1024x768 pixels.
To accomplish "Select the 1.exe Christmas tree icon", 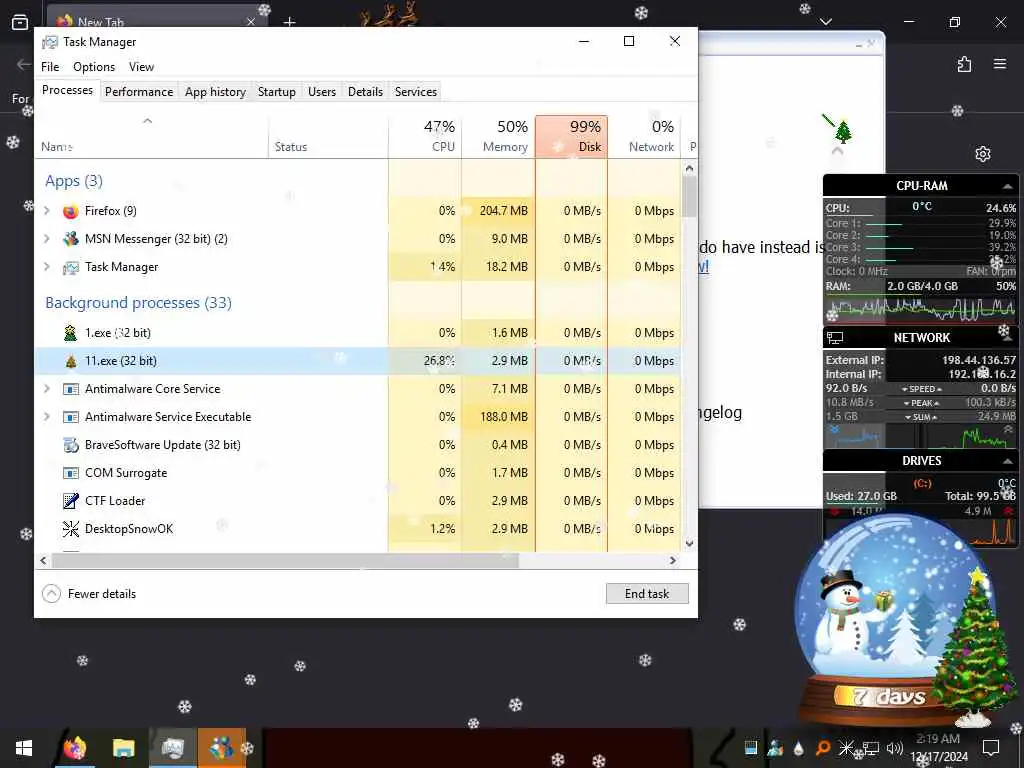I will click(x=71, y=333).
